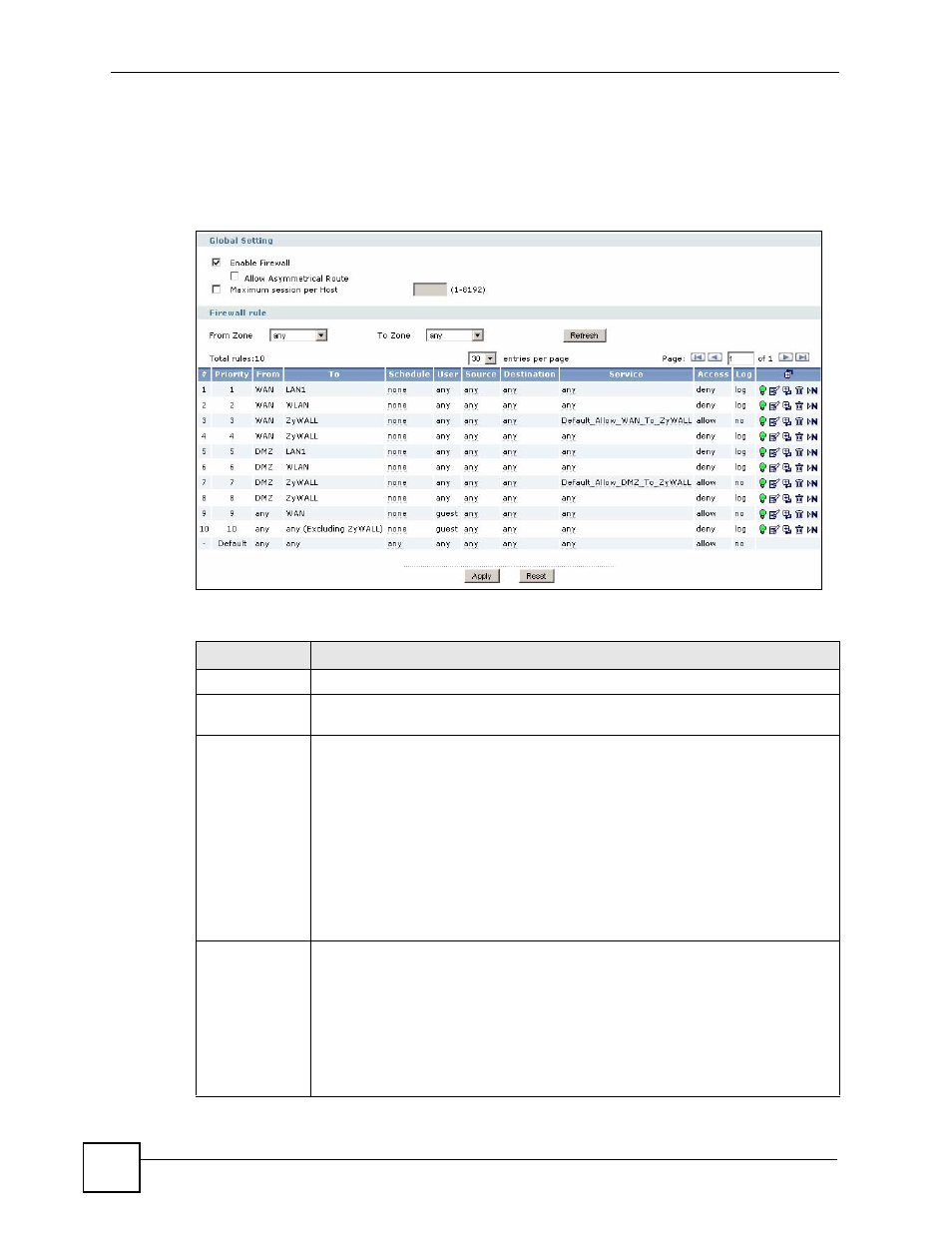Go to the last page of rules
The image size is (952, 1233).
point(802,357)
